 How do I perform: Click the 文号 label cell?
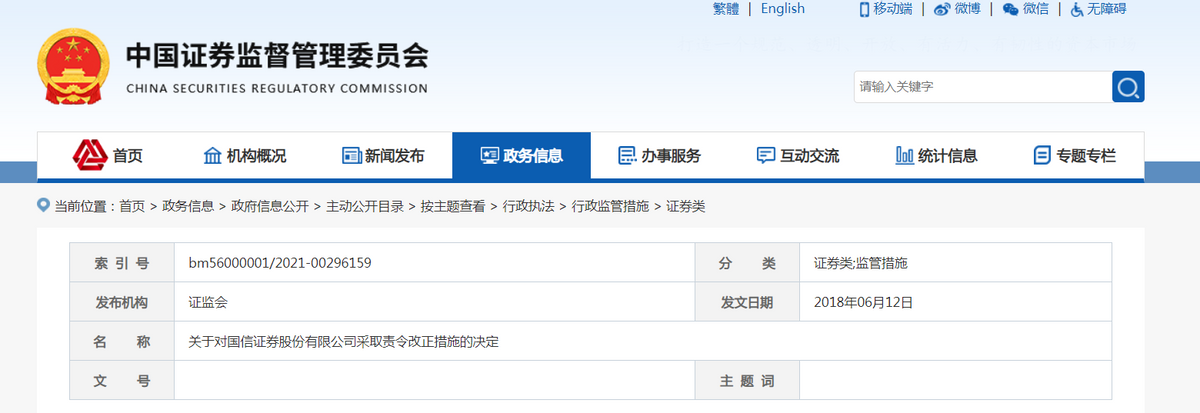tap(122, 381)
